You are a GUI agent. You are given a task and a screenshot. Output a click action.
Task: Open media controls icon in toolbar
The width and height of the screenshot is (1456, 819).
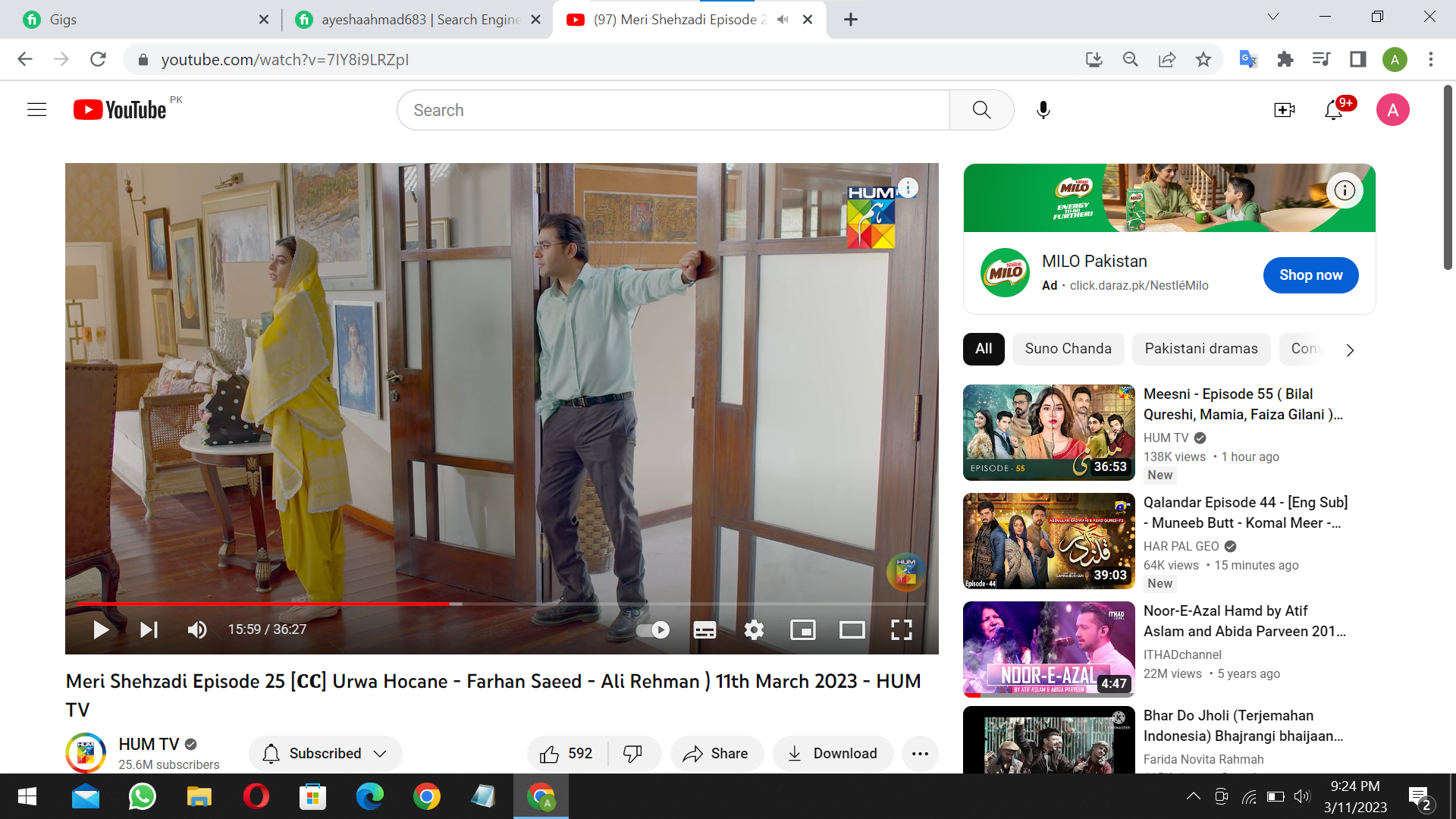coord(1321,59)
